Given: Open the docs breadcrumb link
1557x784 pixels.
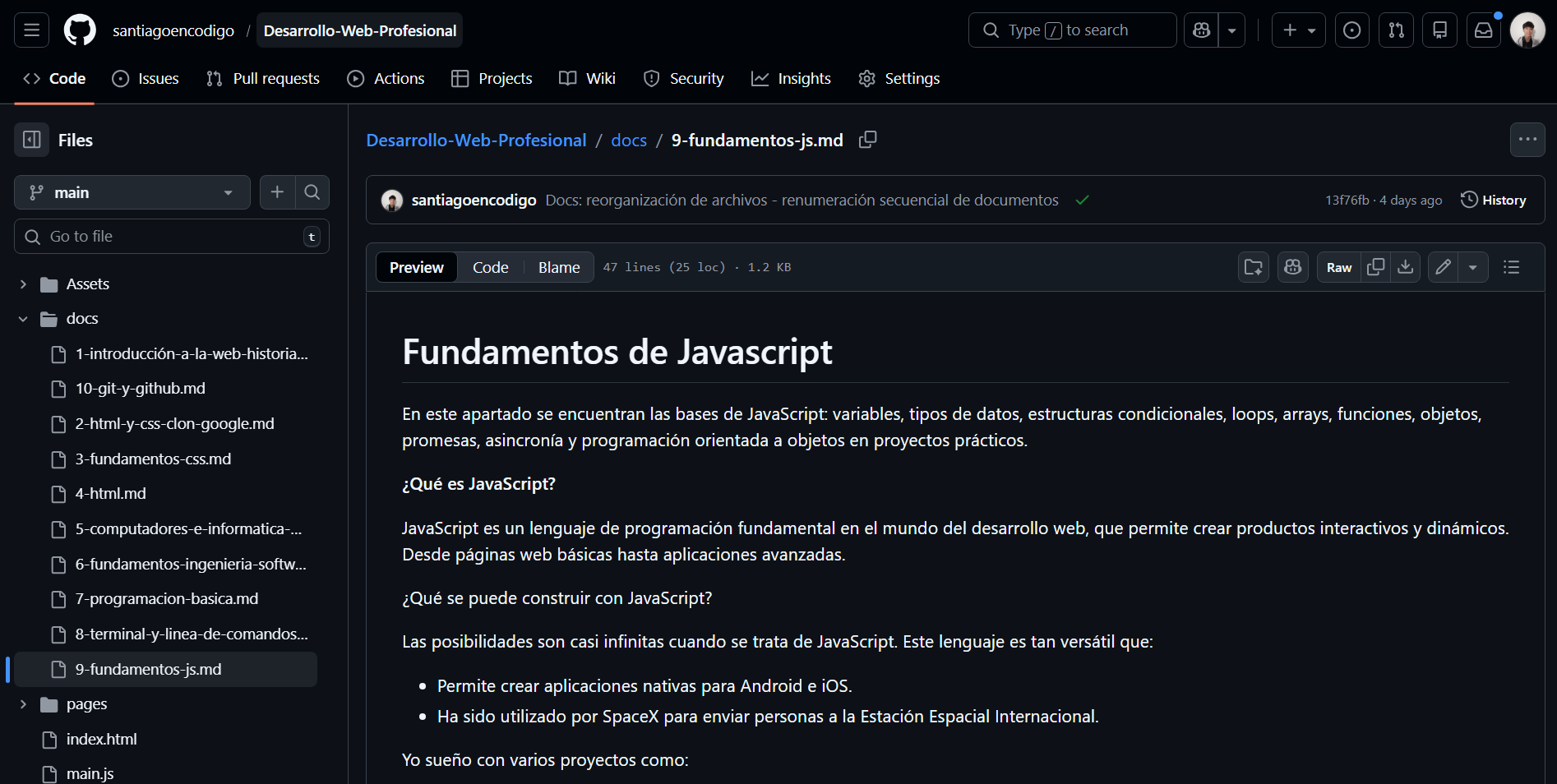Looking at the screenshot, I should (628, 140).
